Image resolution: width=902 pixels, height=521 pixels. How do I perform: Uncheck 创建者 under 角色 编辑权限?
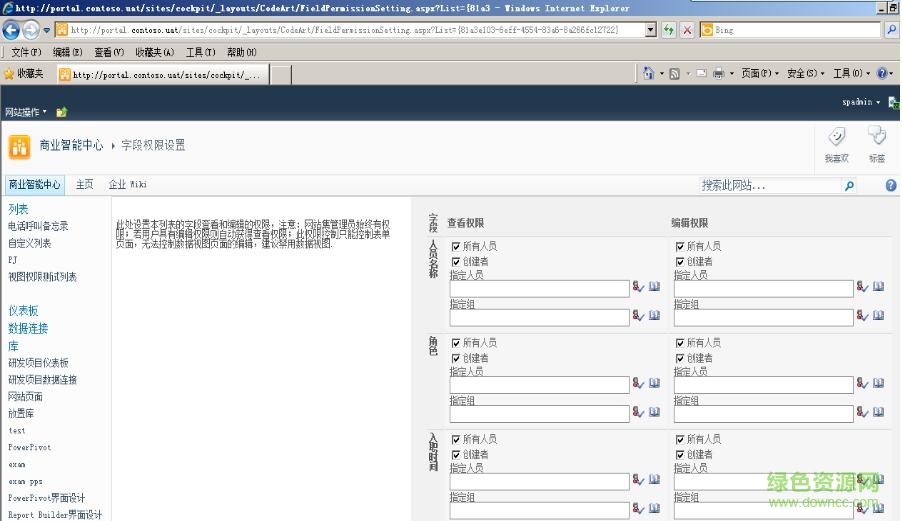[679, 359]
